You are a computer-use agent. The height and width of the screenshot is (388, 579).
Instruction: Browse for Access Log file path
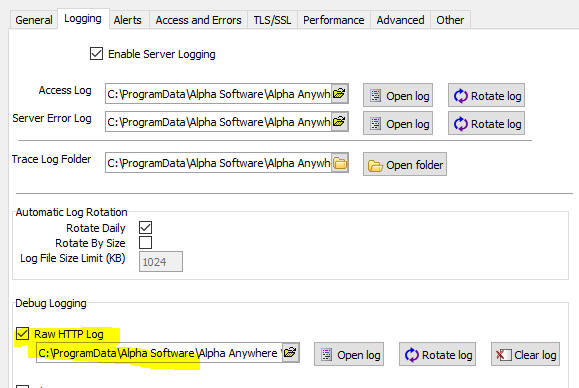pyautogui.click(x=339, y=93)
